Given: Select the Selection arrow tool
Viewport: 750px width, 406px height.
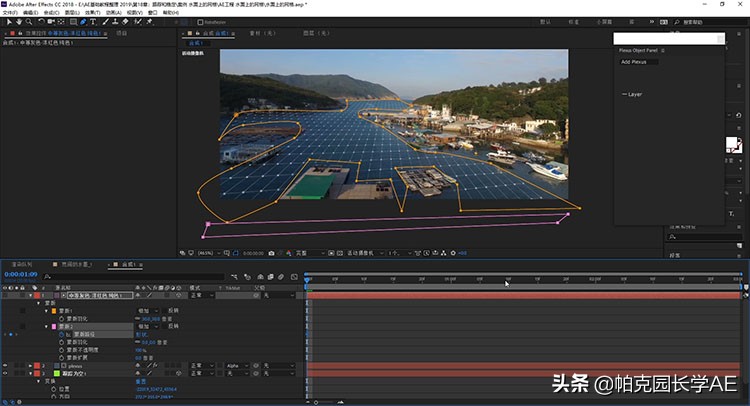Looking at the screenshot, I should 7,21.
